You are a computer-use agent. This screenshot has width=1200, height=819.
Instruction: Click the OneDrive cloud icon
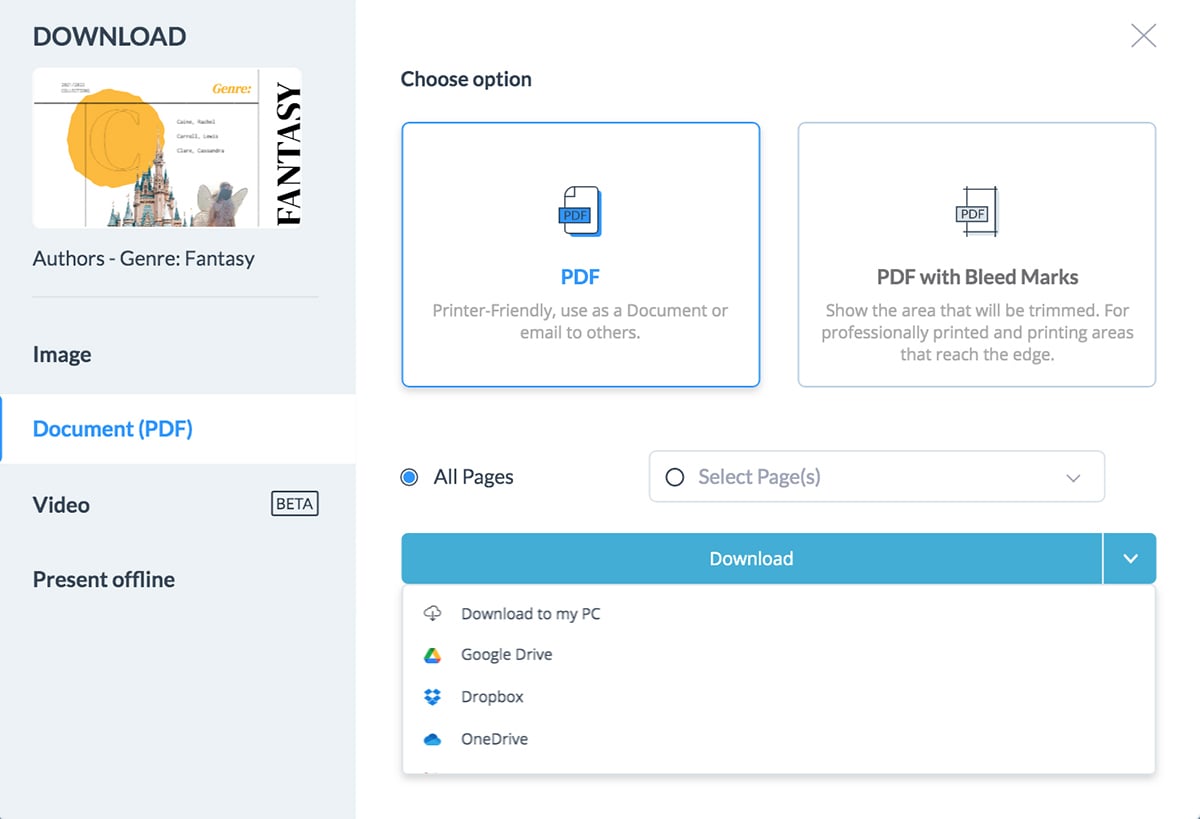click(x=432, y=740)
